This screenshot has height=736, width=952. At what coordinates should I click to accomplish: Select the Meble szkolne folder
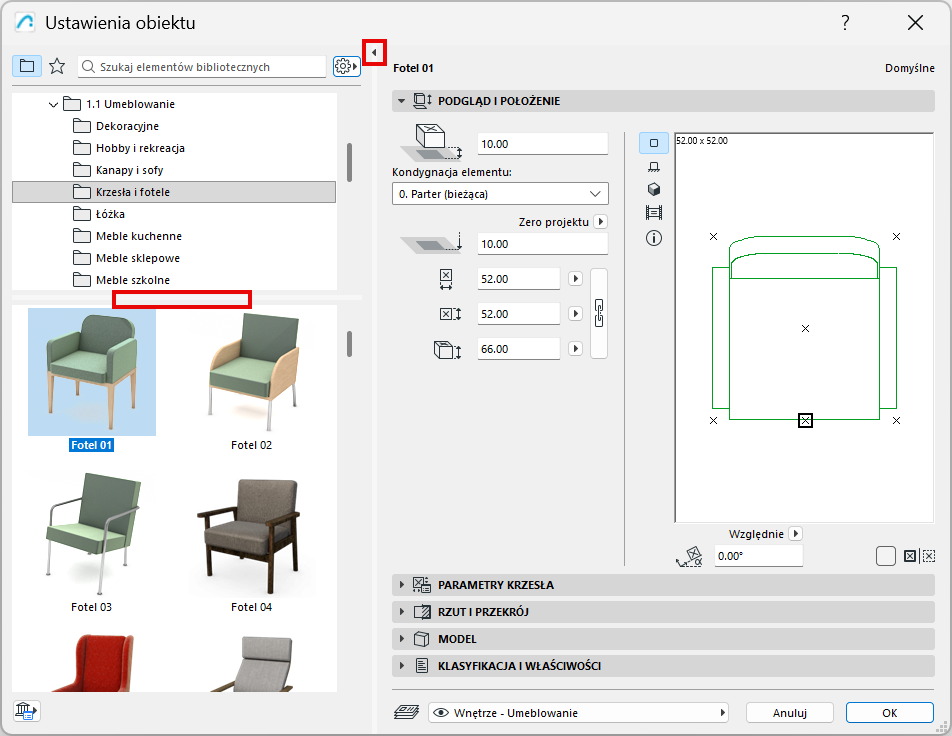132,280
